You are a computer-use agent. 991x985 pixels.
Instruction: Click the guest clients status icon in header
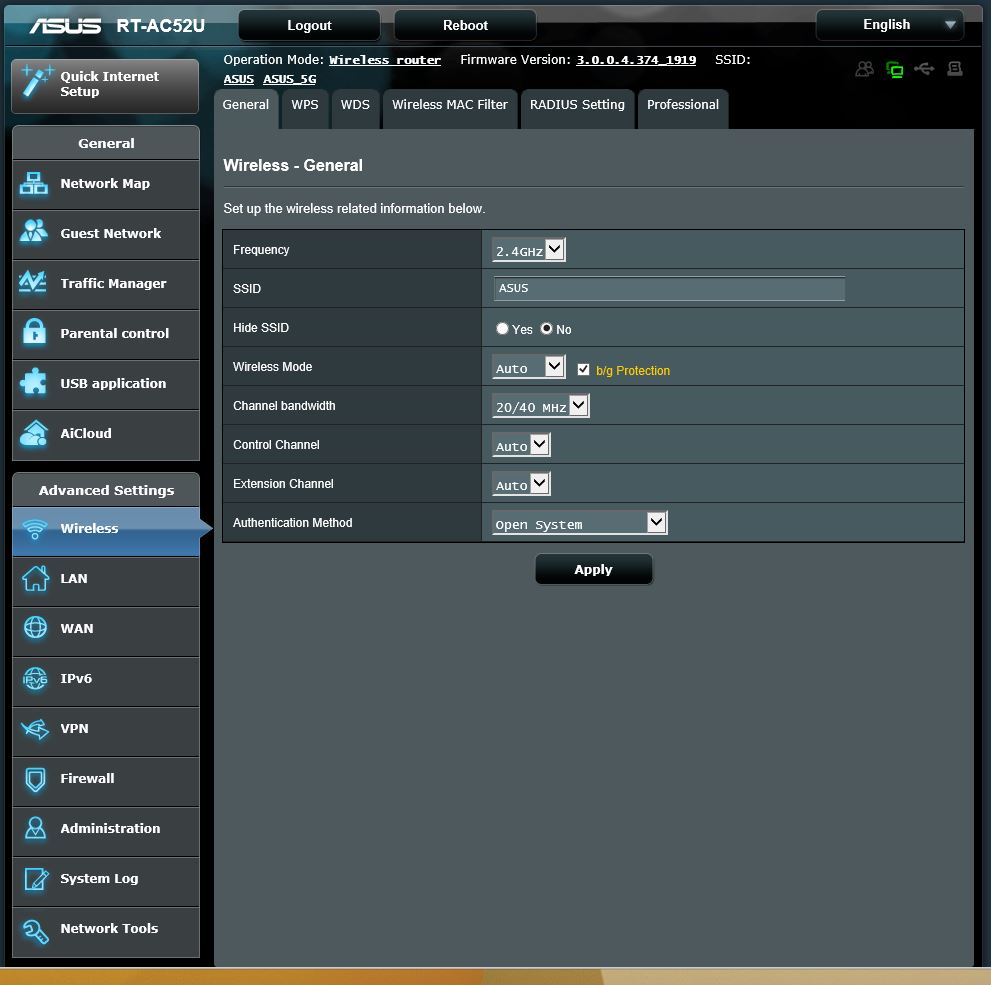click(x=865, y=68)
